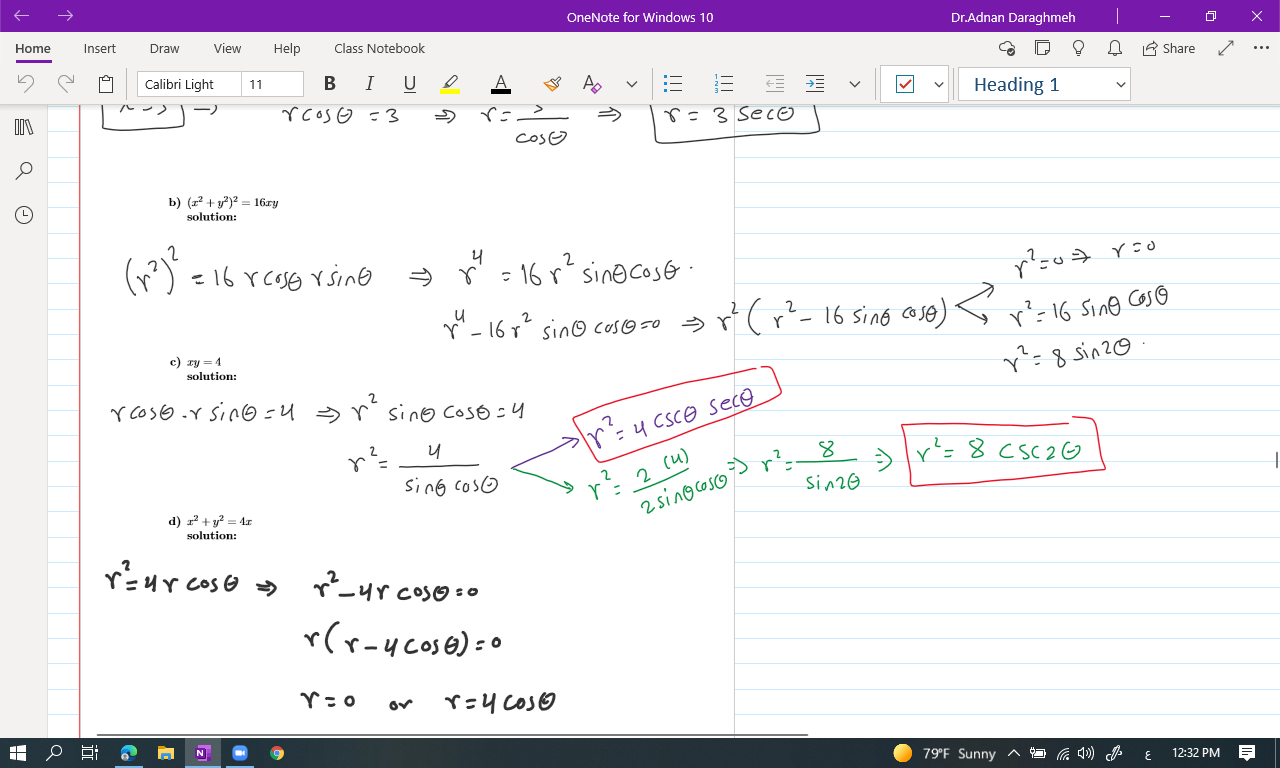Viewport: 1280px width, 768px height.
Task: Increase the paragraph indent
Action: point(815,84)
